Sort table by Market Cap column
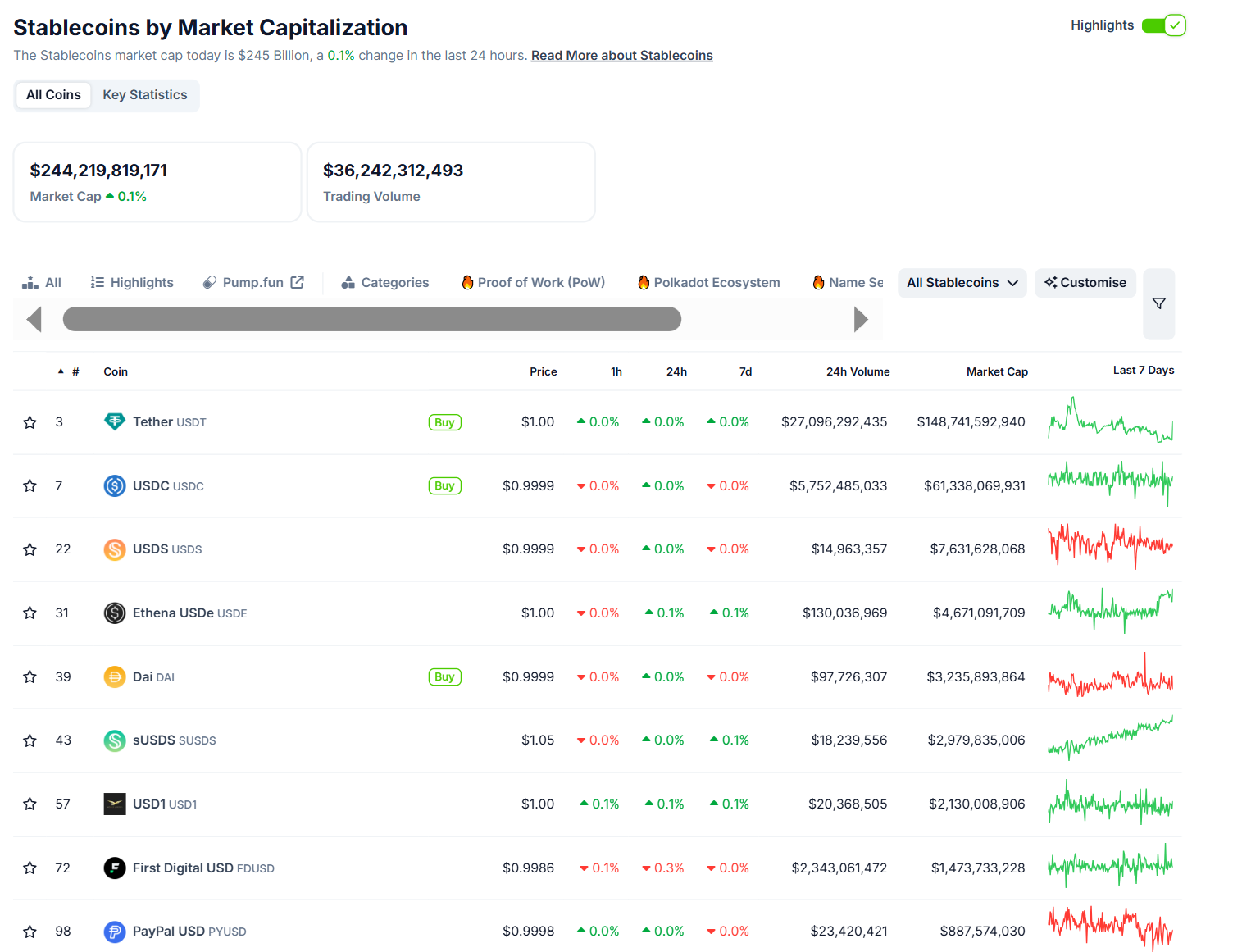This screenshot has height=952, width=1242. [997, 371]
